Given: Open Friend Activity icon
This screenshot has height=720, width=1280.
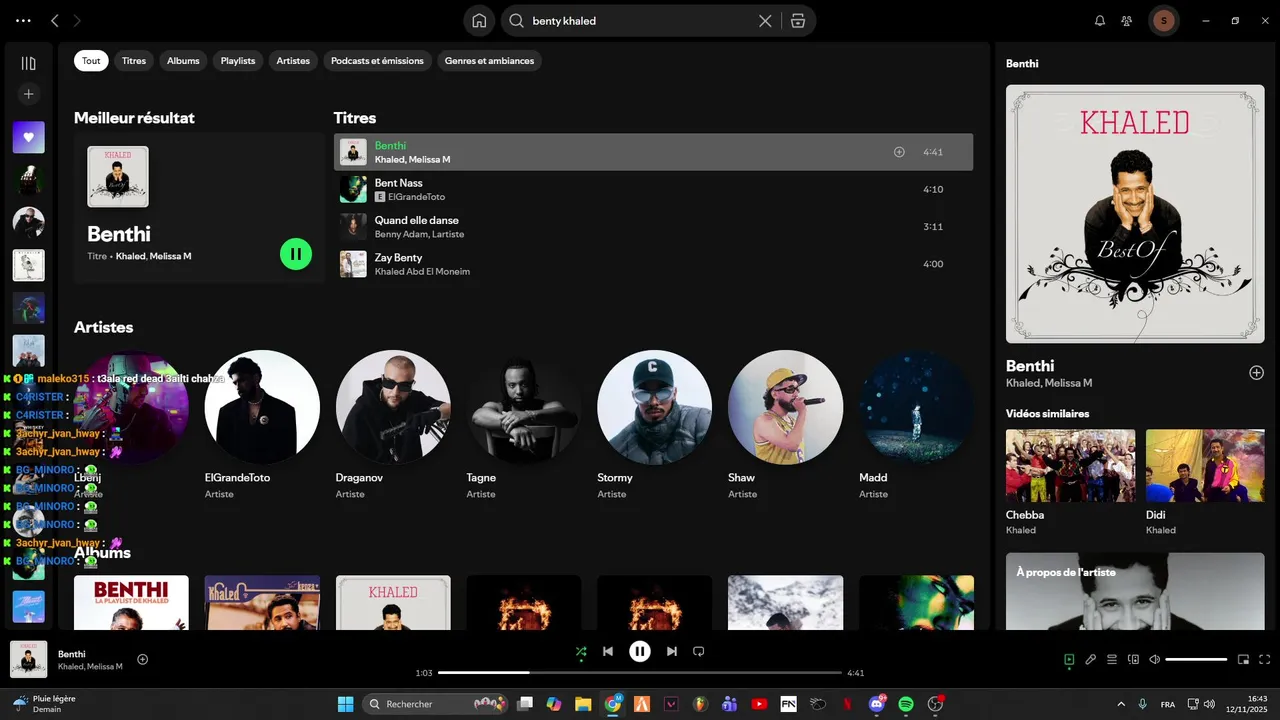Looking at the screenshot, I should click(x=1127, y=20).
